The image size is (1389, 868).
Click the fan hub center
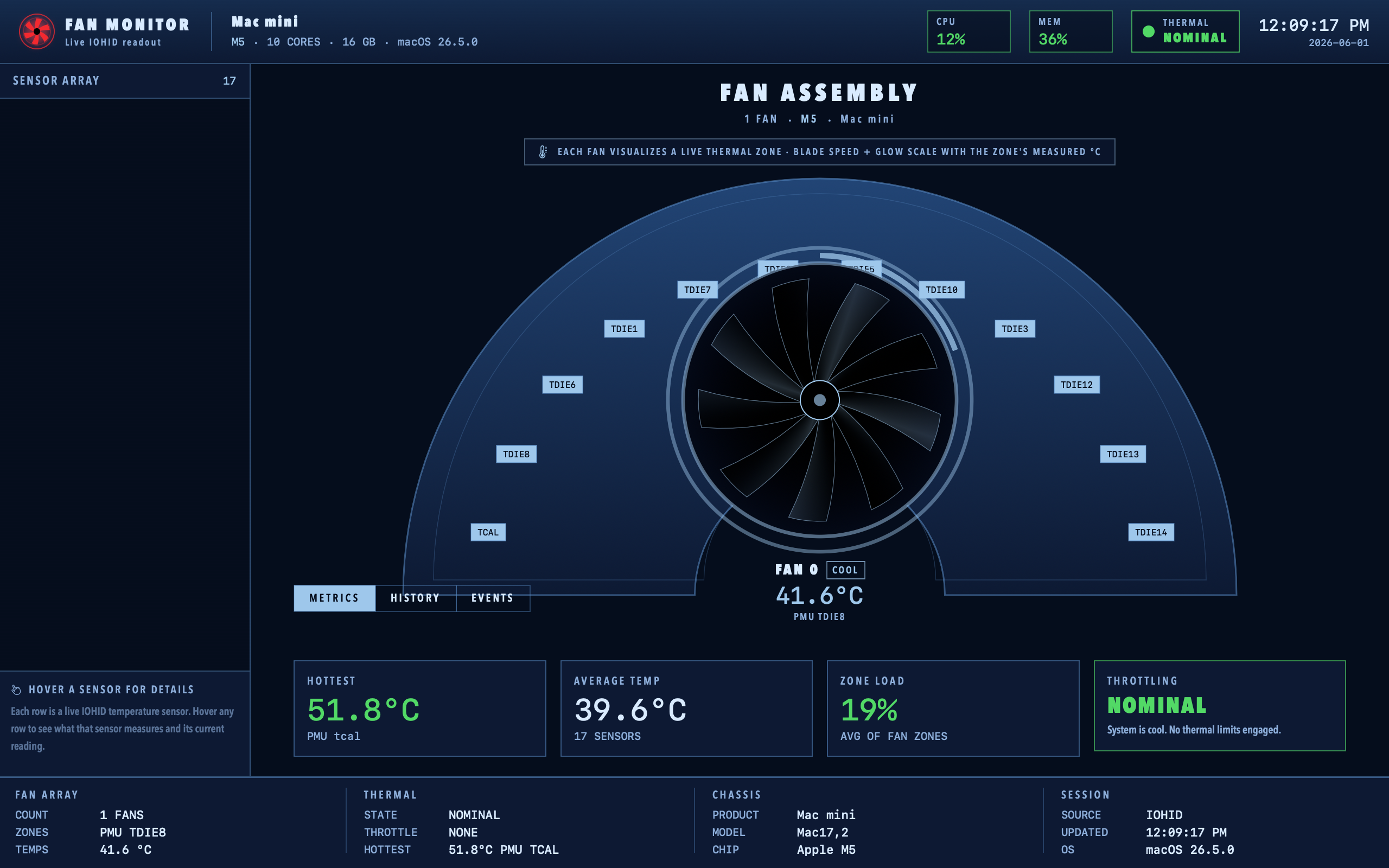click(820, 400)
